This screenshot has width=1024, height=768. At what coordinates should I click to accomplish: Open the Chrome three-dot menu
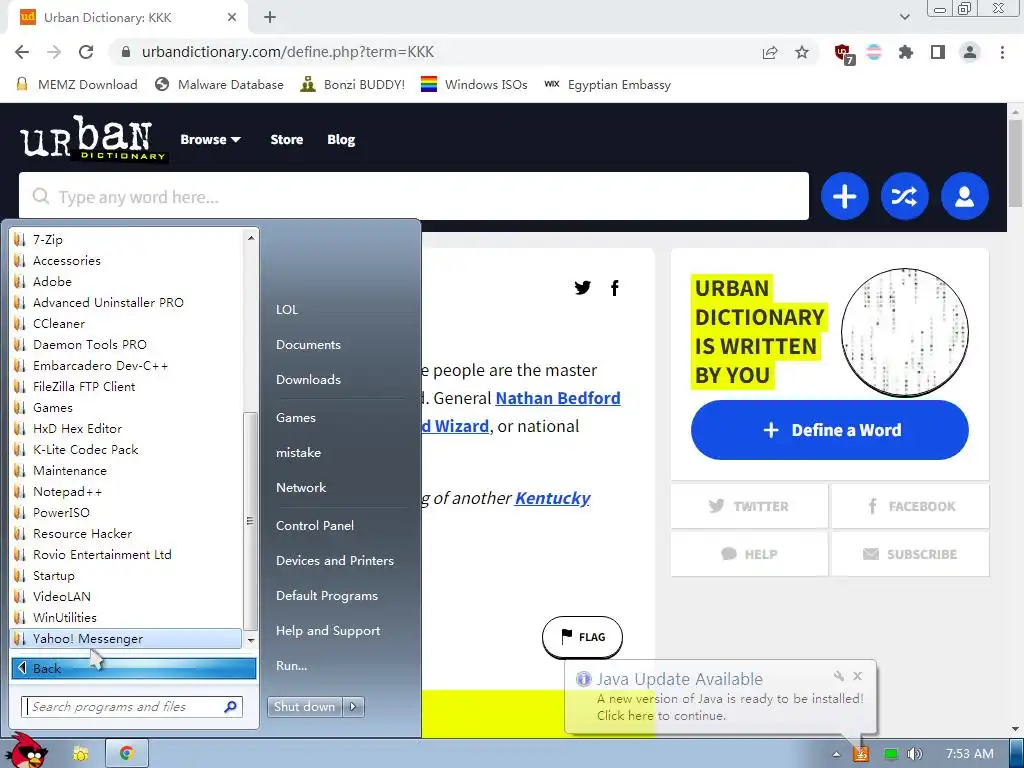point(1002,52)
